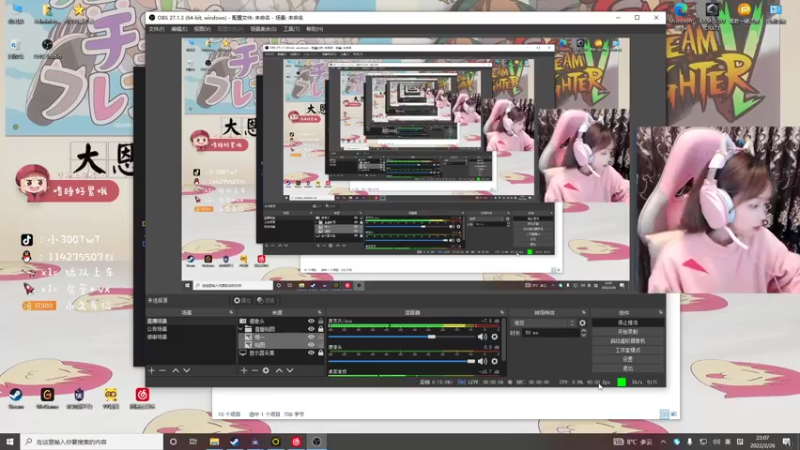
Task: Toggle studio mode (工作室模式) button
Action: click(628, 350)
